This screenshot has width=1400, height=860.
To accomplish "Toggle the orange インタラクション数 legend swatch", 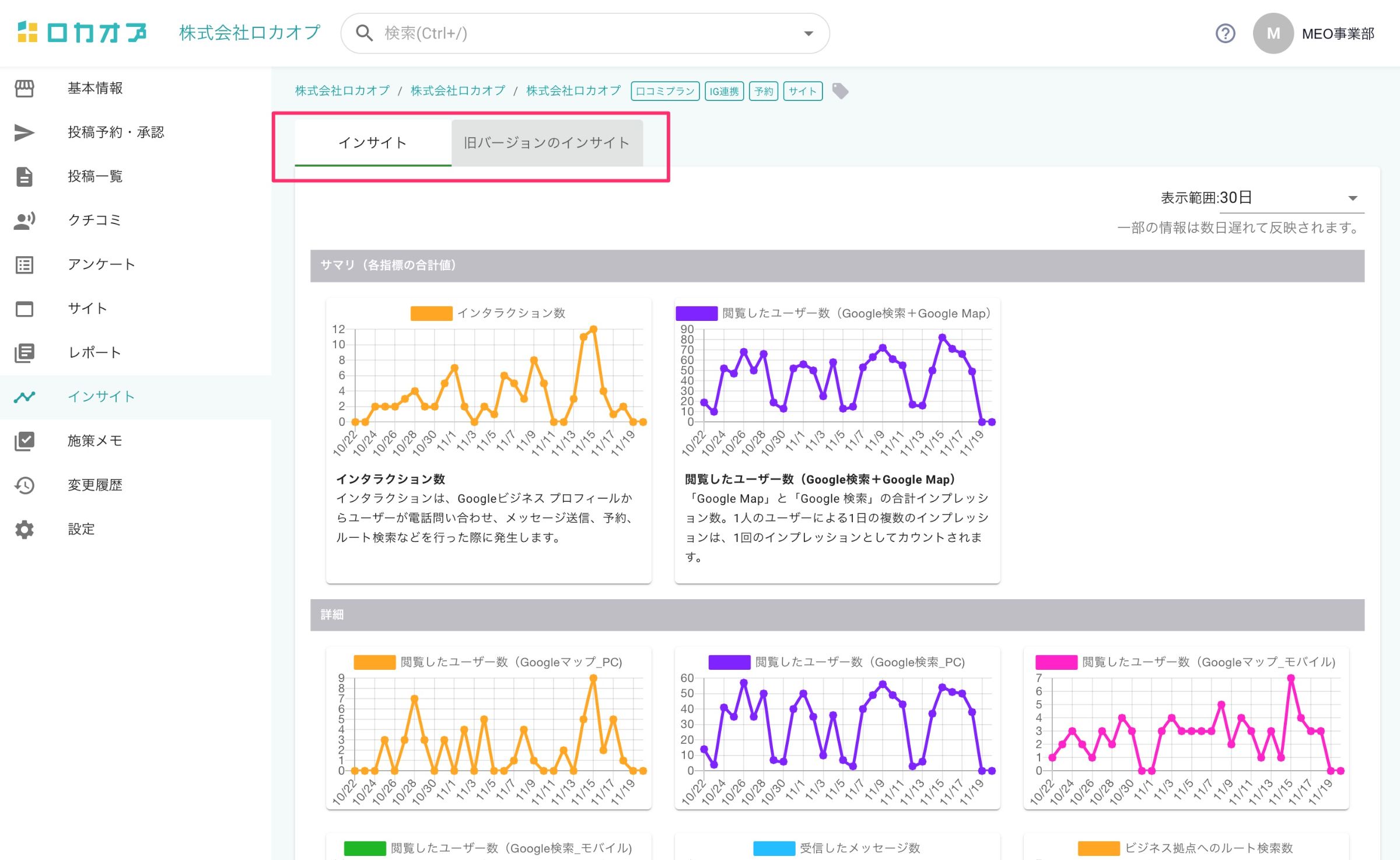I will (x=431, y=313).
